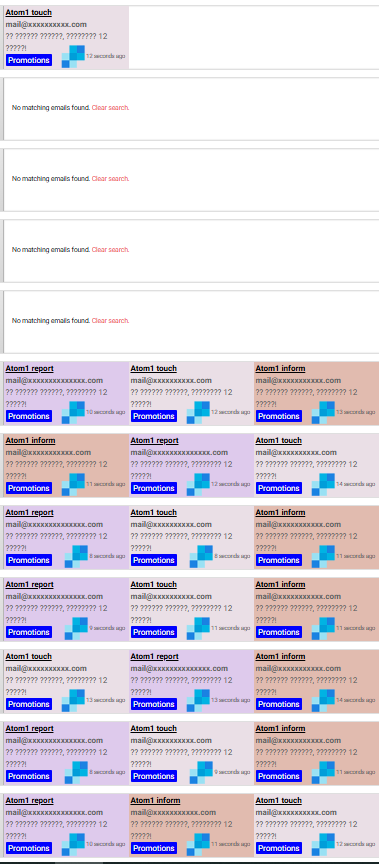Image resolution: width=379 pixels, height=864 pixels.
Task: Select pixel logo on Atom1 touch 14 seconds ago
Action: tap(323, 484)
